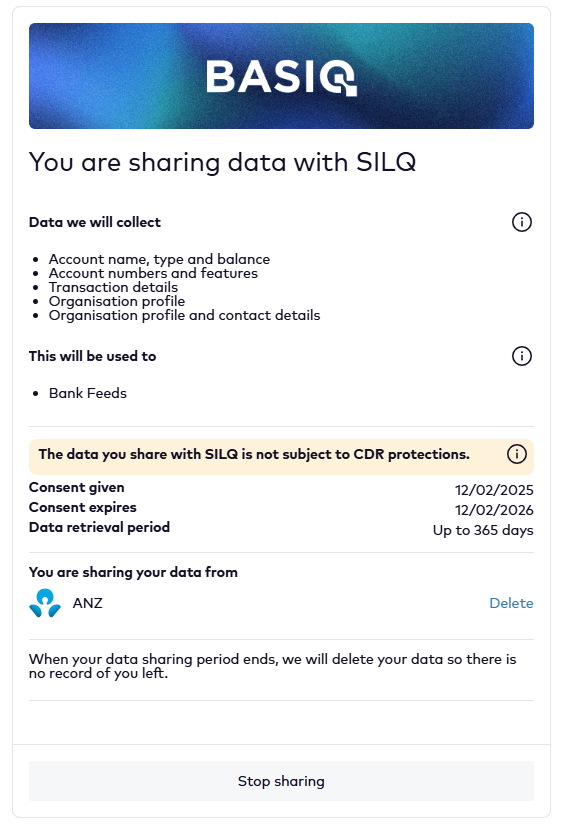Click info icon in CDR protections banner

coord(516,454)
